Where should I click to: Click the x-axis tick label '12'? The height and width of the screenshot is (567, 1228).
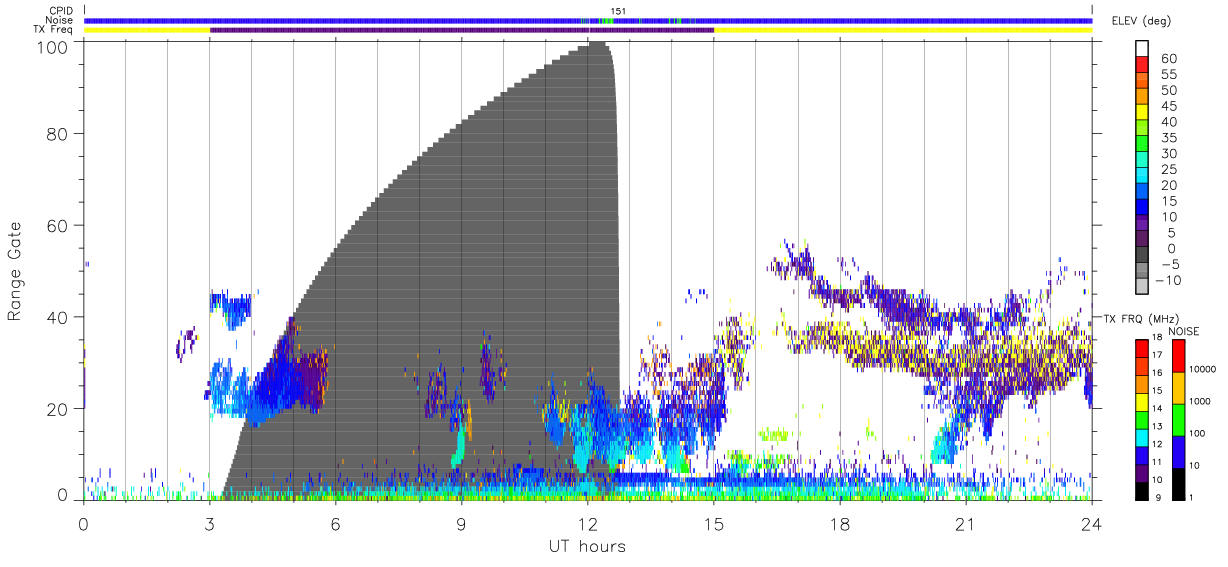[x=587, y=524]
